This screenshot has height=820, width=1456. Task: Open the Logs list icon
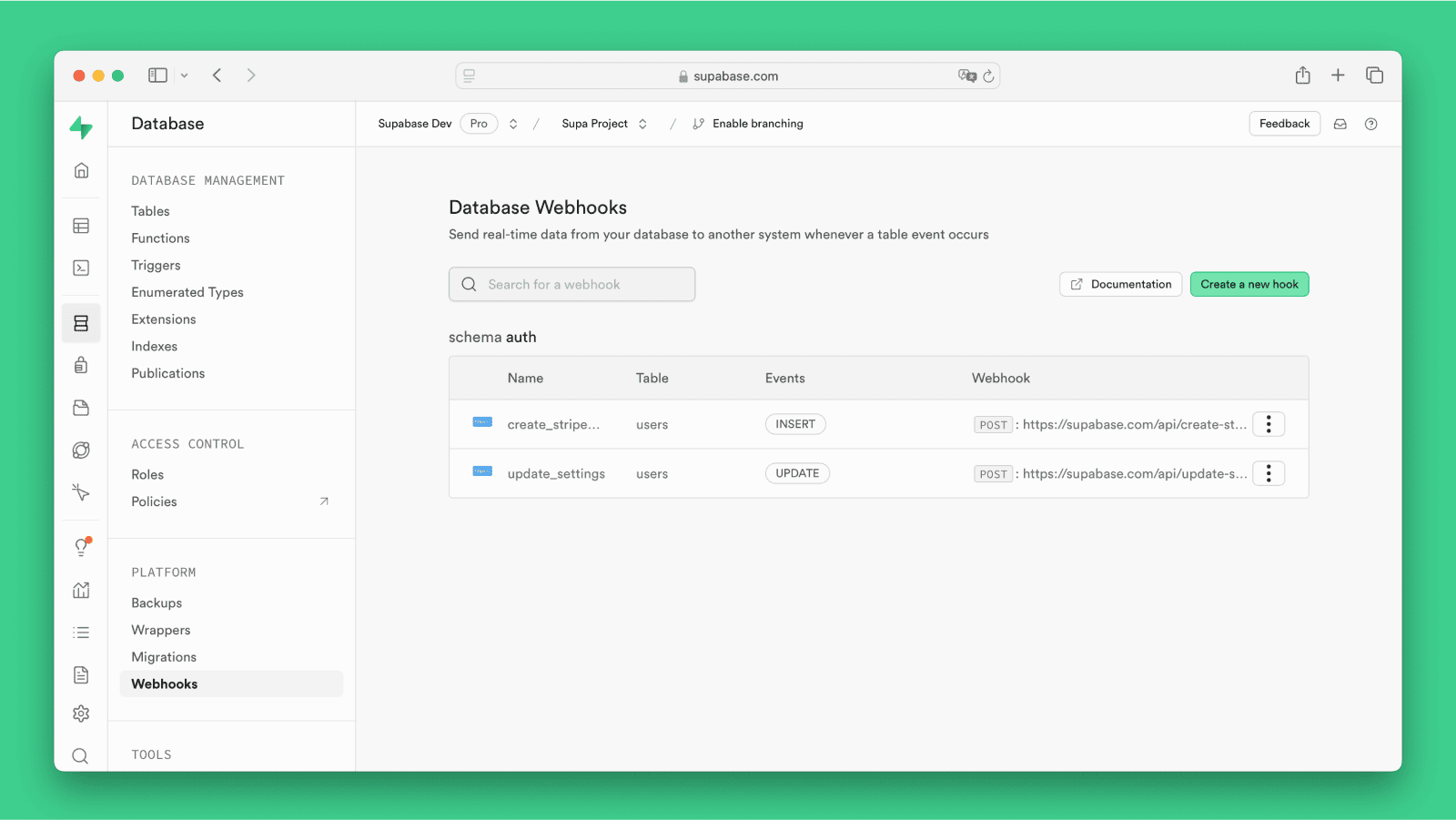tap(81, 633)
